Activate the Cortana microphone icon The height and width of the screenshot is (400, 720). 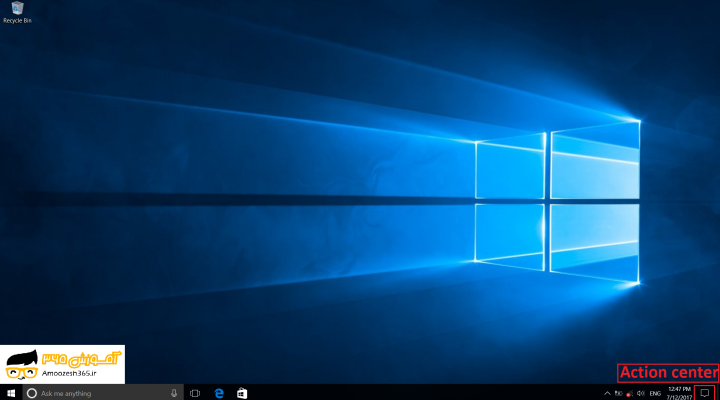point(174,393)
